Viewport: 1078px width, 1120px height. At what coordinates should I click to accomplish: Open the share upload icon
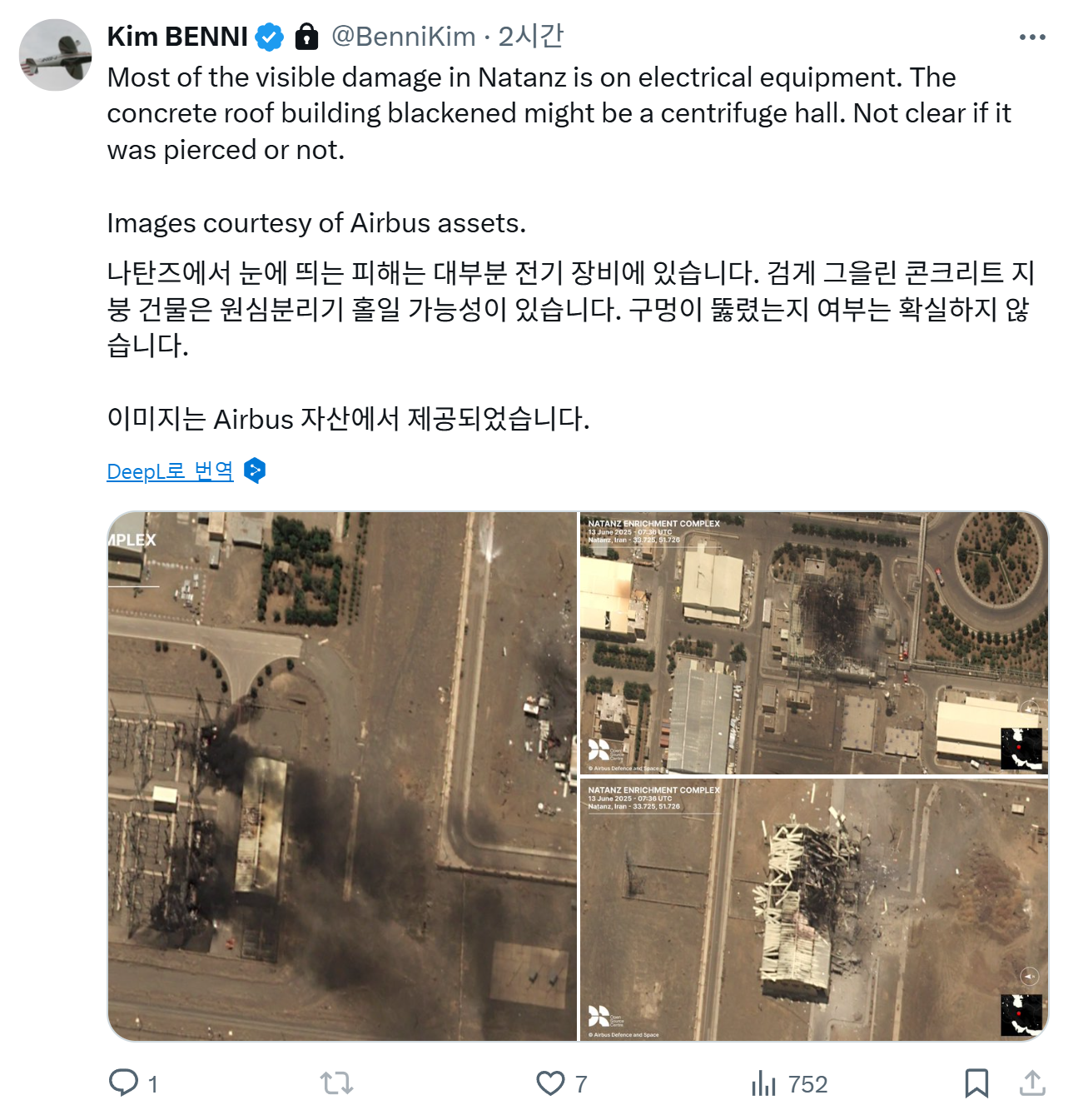[1032, 1083]
